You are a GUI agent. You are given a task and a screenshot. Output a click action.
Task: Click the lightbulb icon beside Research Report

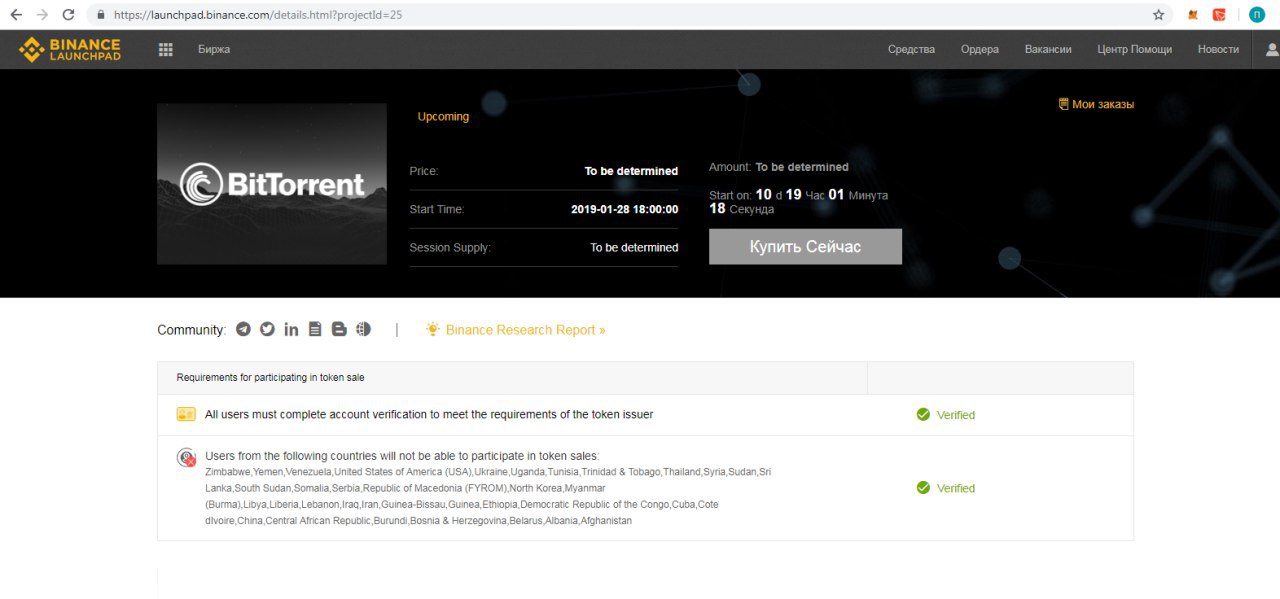click(433, 329)
